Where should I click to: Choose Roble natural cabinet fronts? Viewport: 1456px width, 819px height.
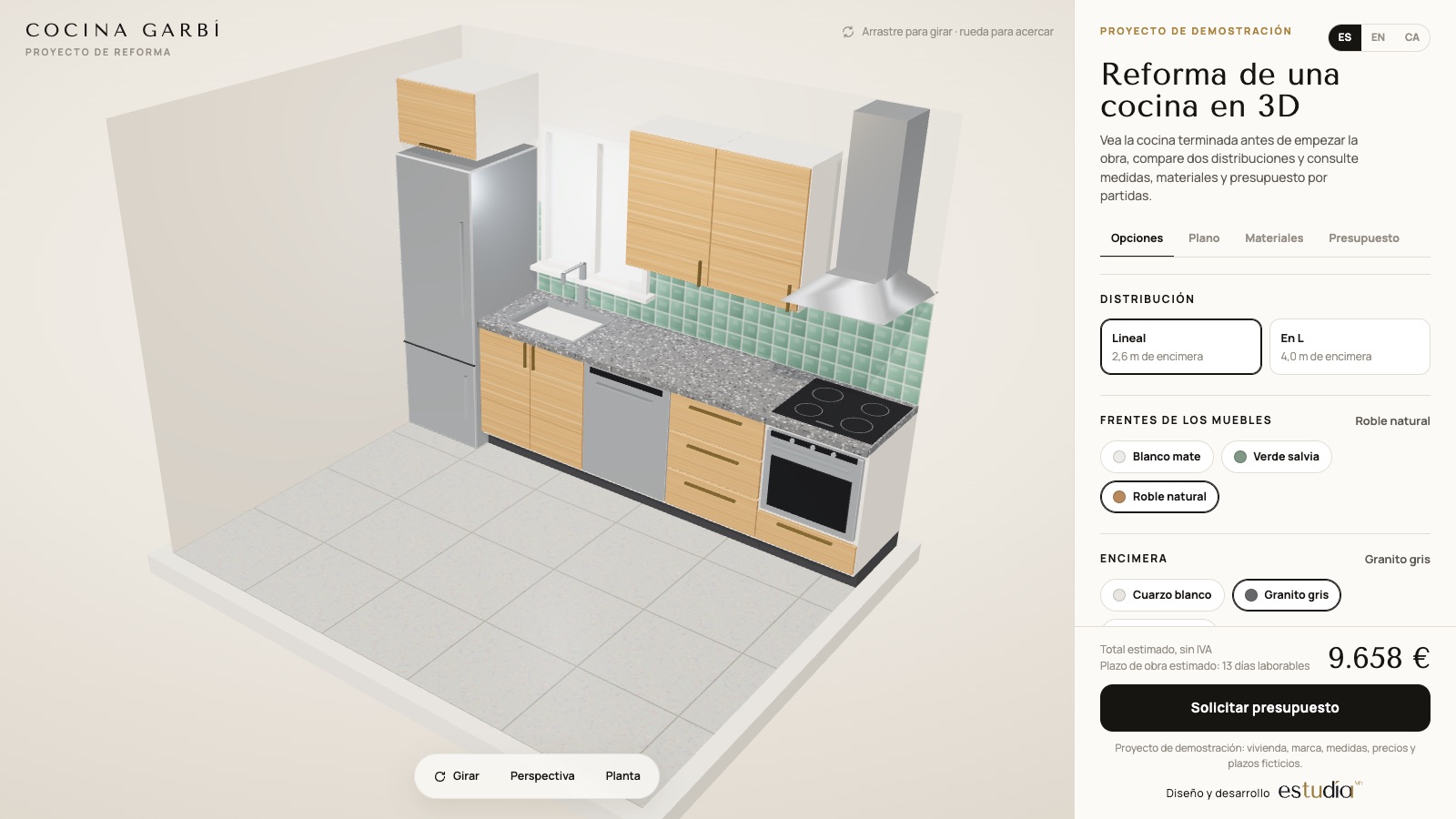(x=1159, y=497)
